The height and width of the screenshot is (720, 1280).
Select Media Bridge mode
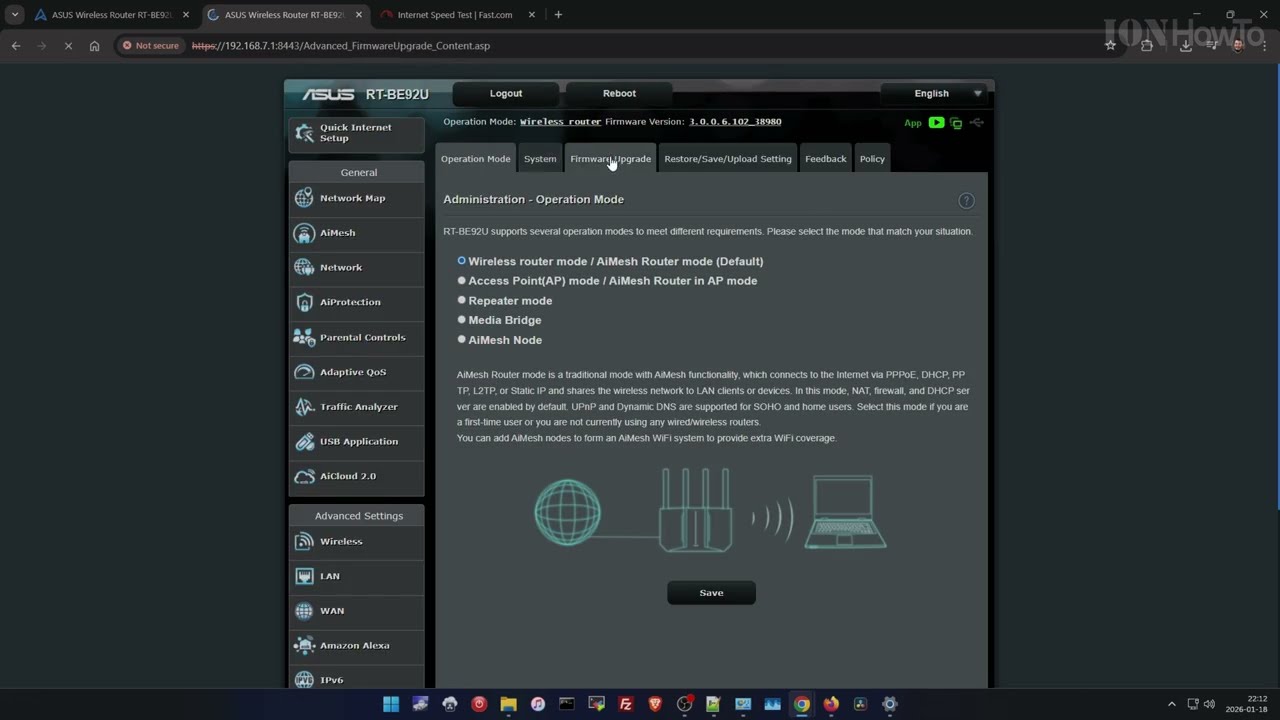pyautogui.click(x=461, y=320)
